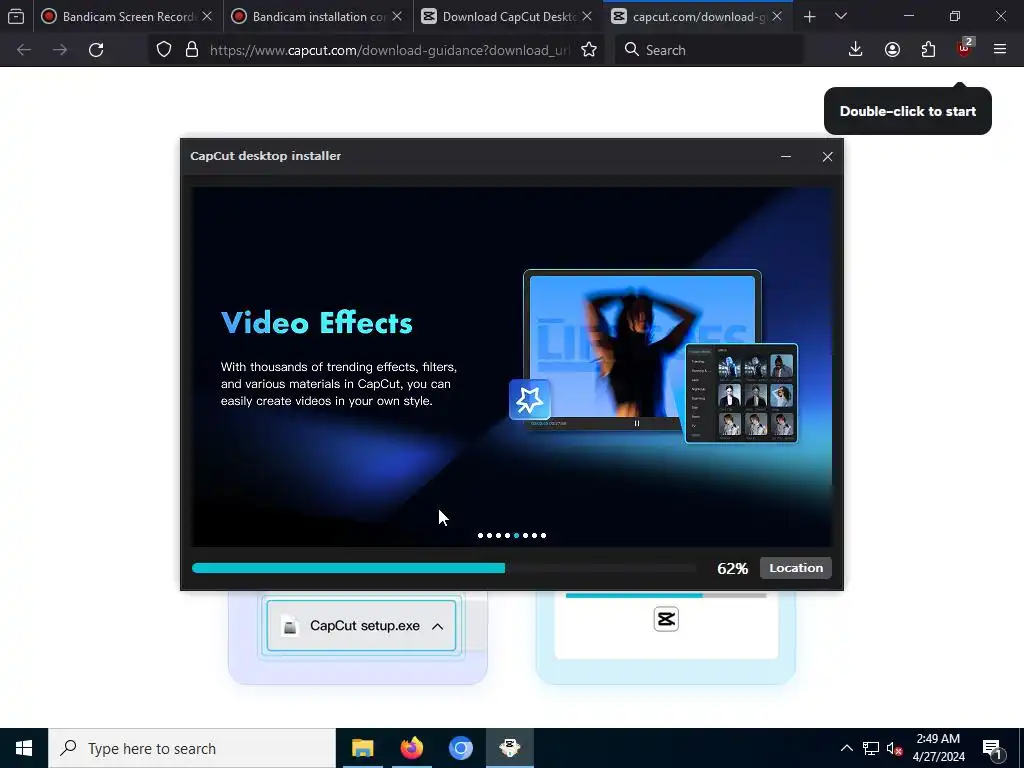This screenshot has width=1024, height=768.
Task: Click the pause icon in the video preview
Action: [x=637, y=423]
